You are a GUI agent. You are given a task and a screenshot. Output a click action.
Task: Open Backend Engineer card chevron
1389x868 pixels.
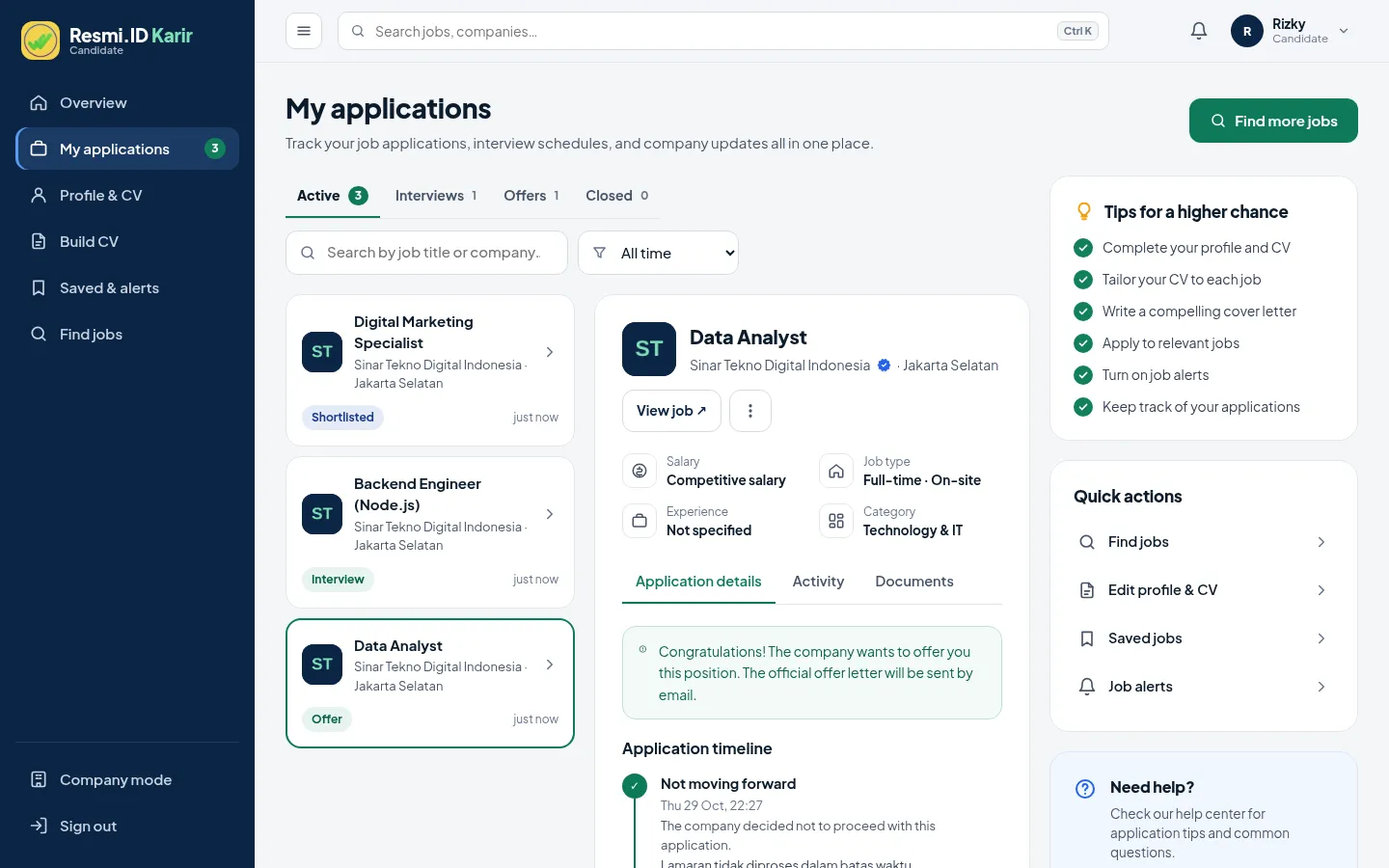[x=550, y=514]
